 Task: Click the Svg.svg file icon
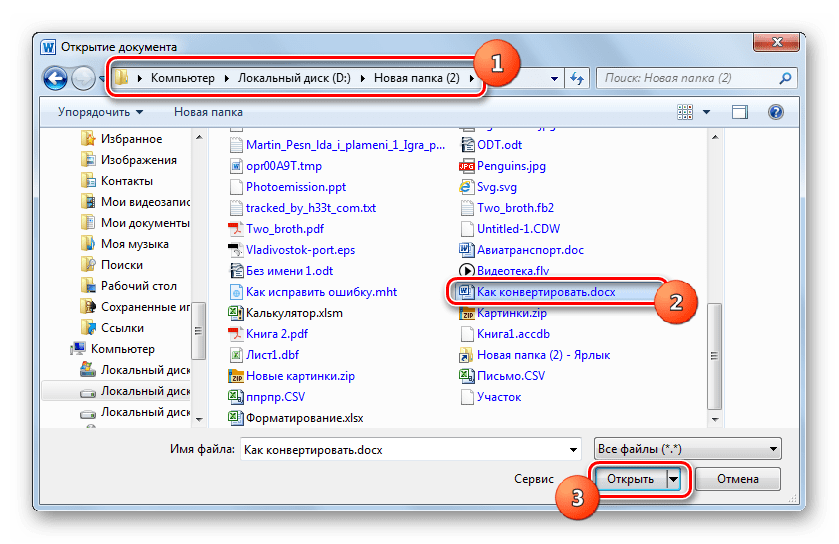[467, 187]
